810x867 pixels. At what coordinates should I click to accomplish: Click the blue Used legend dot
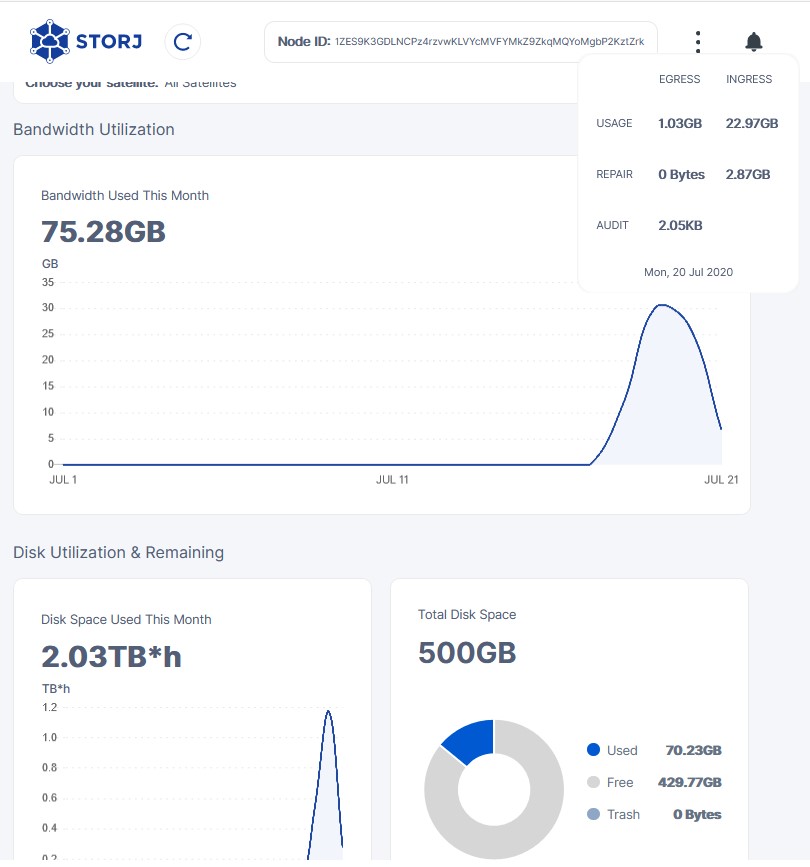(x=593, y=750)
